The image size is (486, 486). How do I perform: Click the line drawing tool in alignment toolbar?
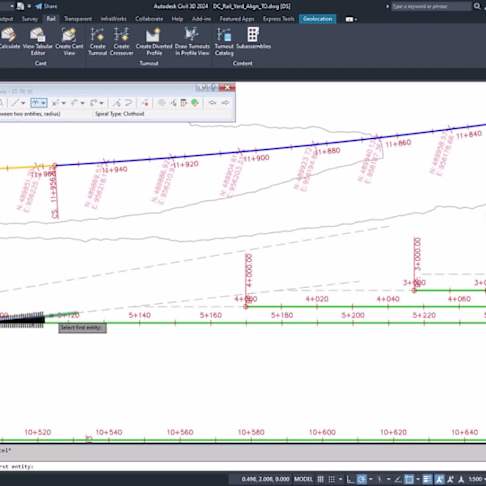[15, 103]
